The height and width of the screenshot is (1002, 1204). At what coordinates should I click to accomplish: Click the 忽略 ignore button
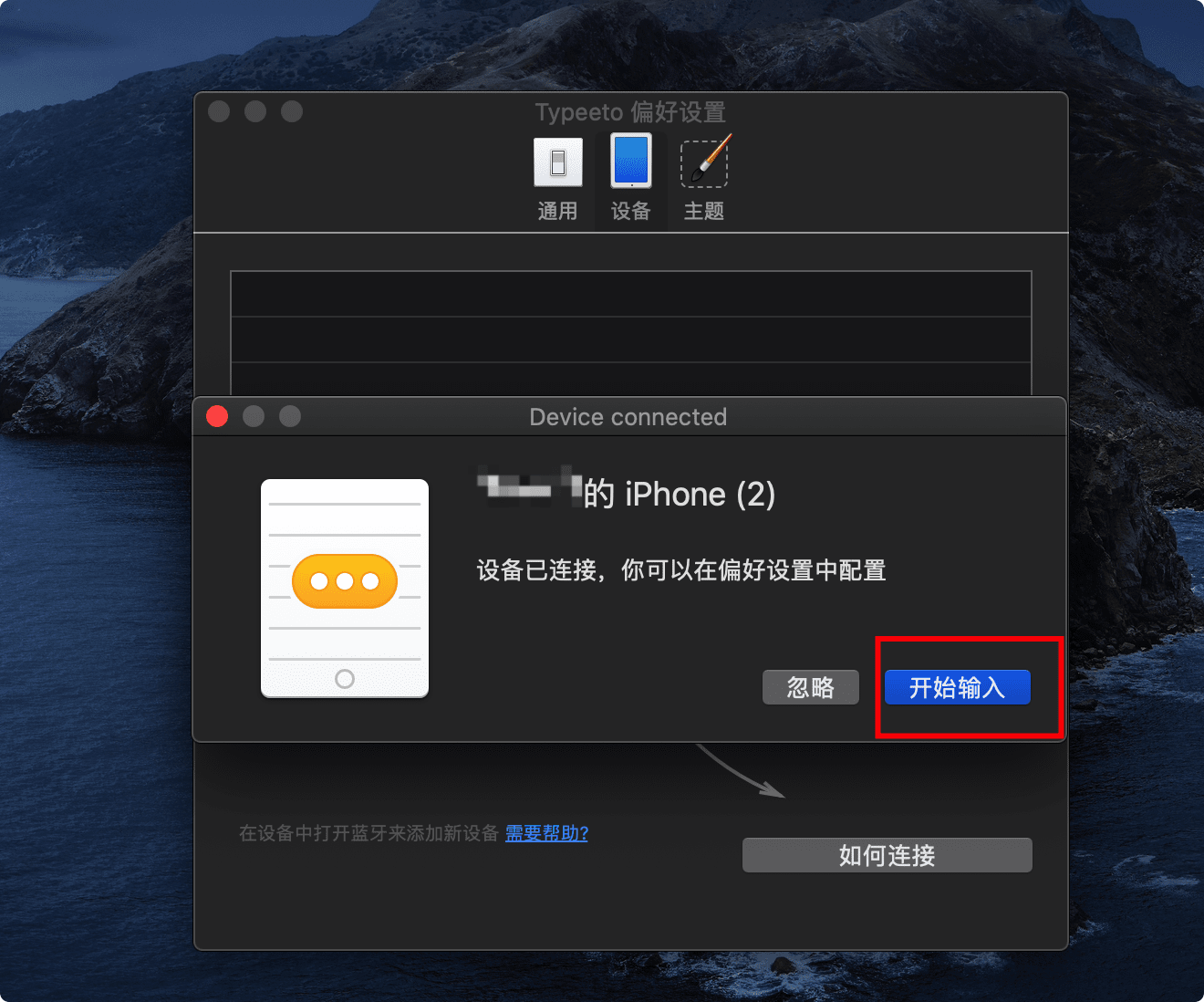coord(811,687)
